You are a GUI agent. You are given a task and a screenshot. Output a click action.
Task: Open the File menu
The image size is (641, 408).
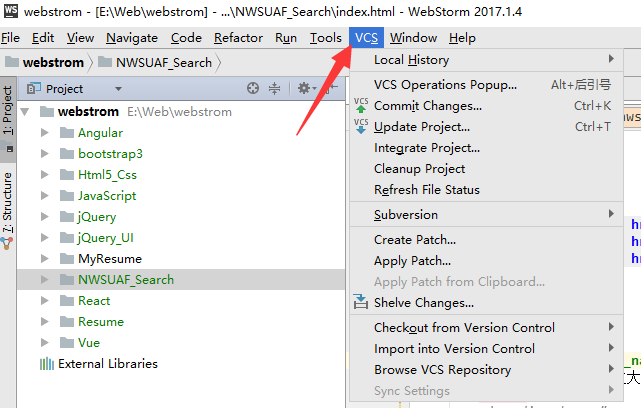pos(10,38)
